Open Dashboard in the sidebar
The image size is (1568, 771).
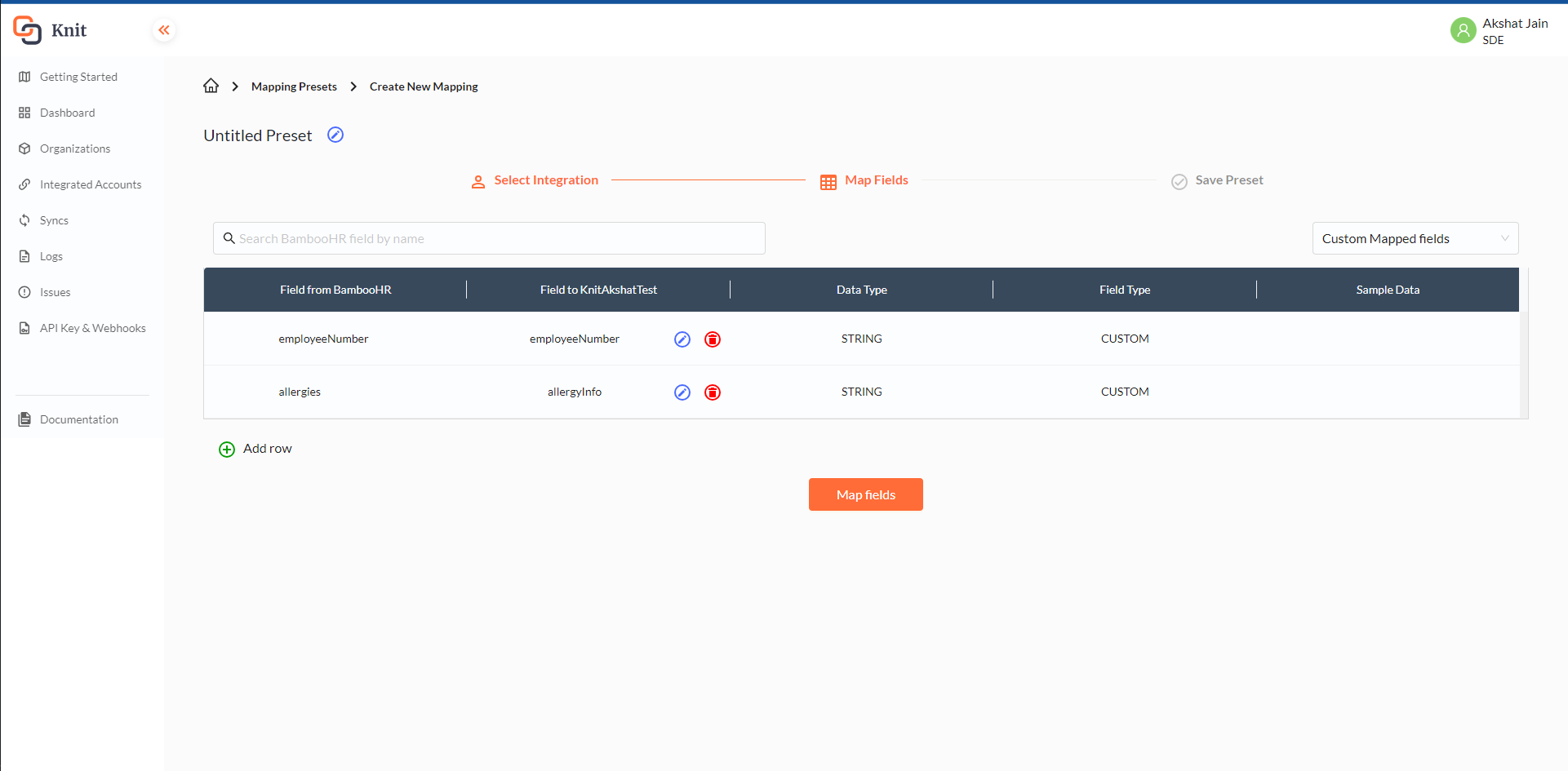click(68, 113)
